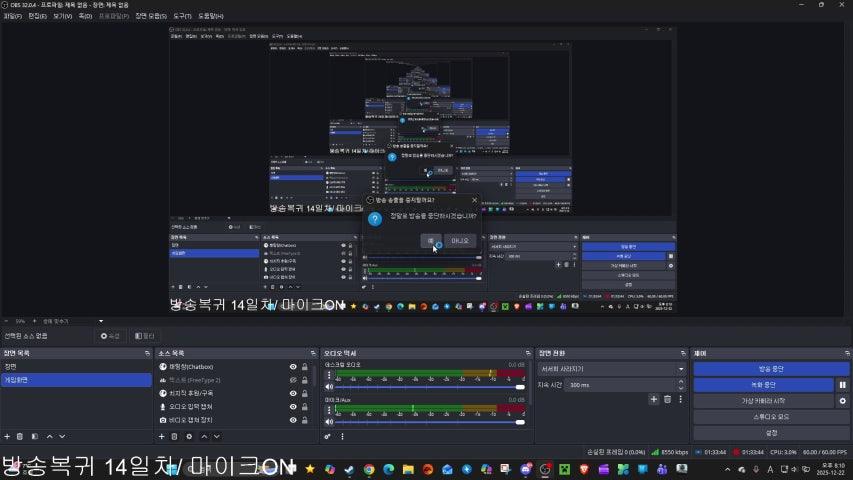Toggle lock on 치지직 후원/구독 source
This screenshot has width=853, height=480.
[305, 393]
